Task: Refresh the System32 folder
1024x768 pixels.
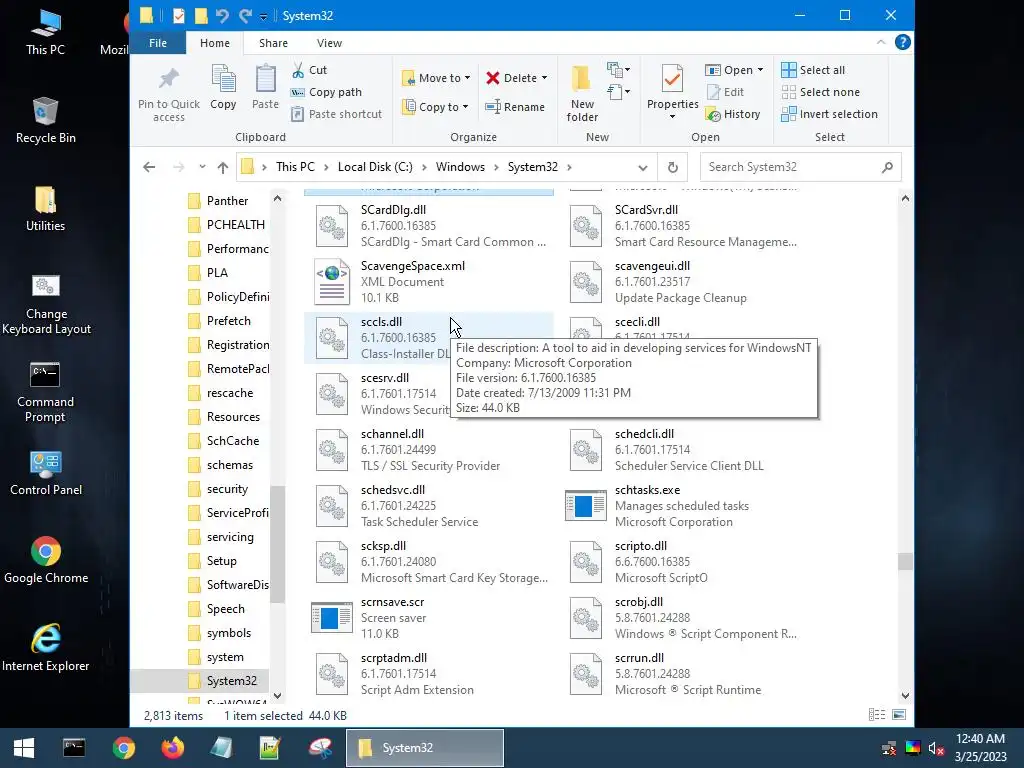Action: click(673, 167)
